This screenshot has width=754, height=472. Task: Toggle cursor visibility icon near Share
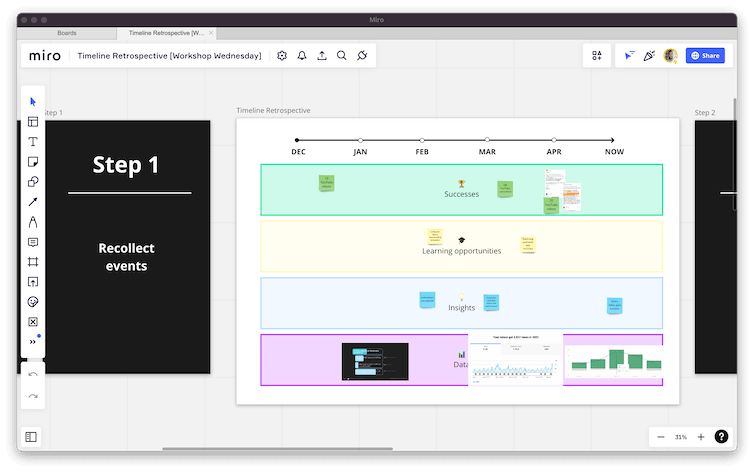click(629, 56)
